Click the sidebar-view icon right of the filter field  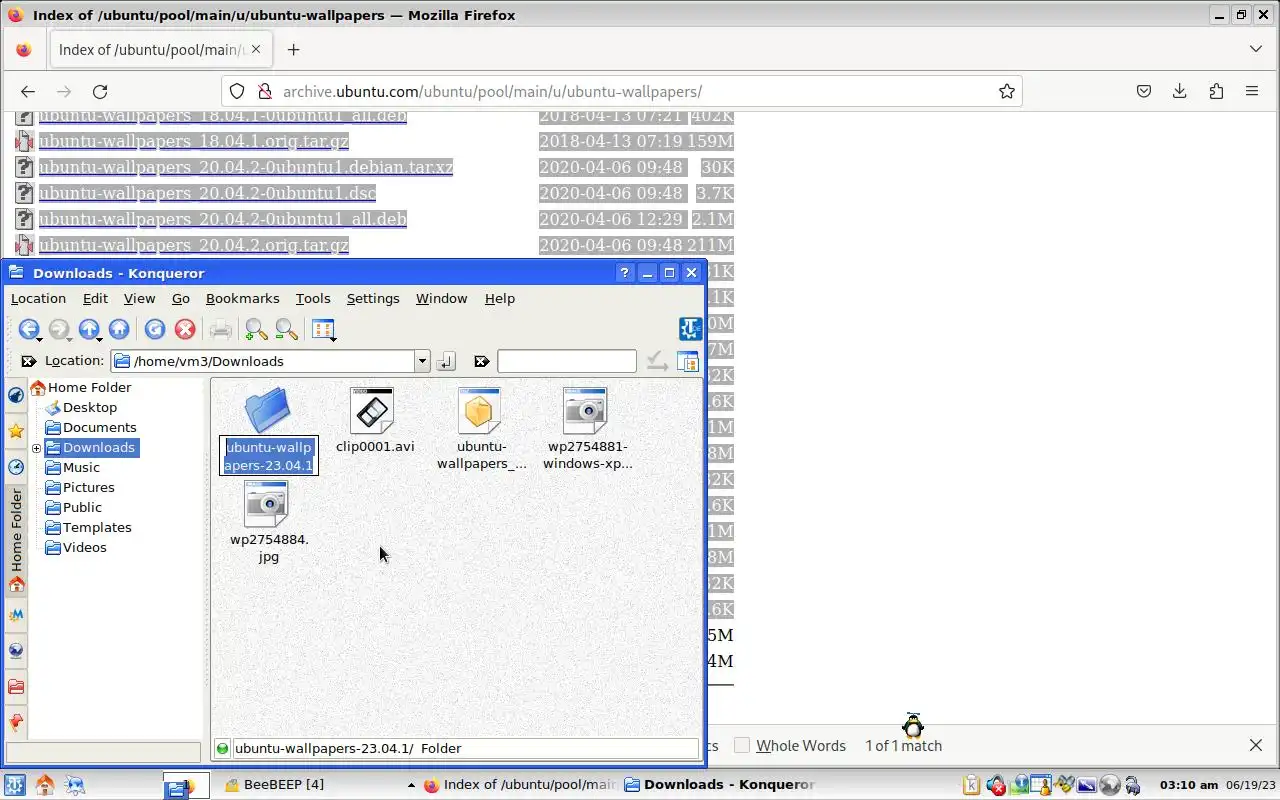point(688,361)
